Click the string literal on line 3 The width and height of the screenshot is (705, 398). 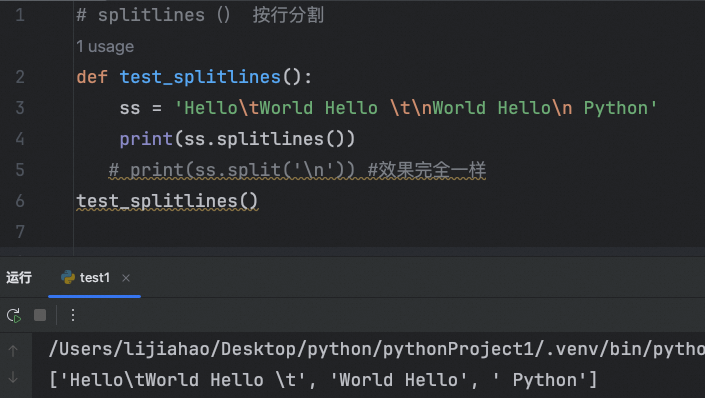click(x=416, y=108)
